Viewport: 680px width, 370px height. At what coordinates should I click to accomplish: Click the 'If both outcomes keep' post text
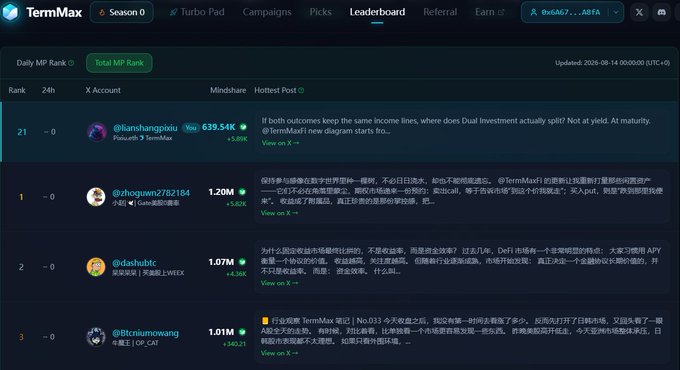pos(456,125)
